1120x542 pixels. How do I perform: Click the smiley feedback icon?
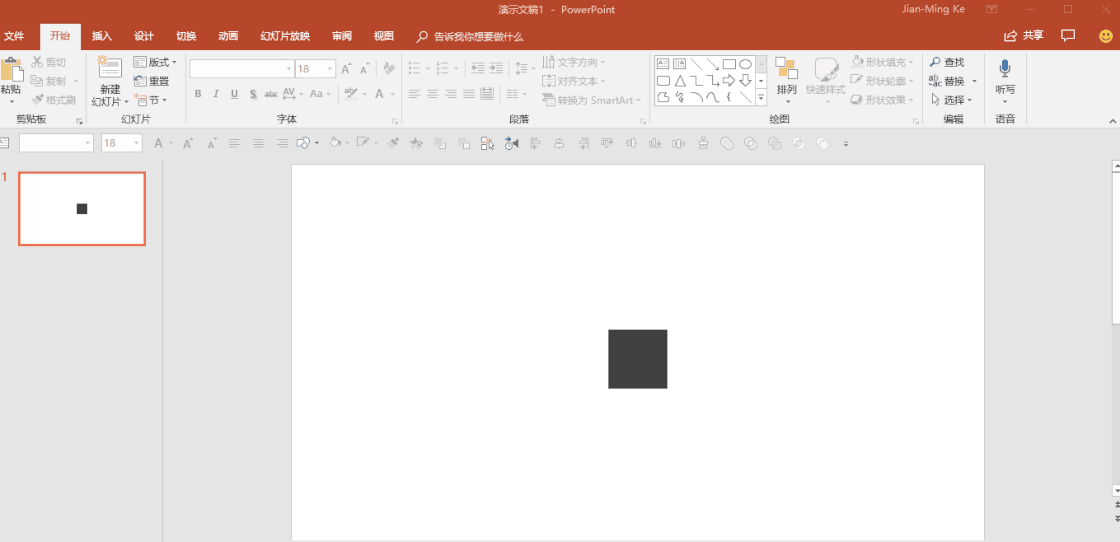[x=1105, y=36]
